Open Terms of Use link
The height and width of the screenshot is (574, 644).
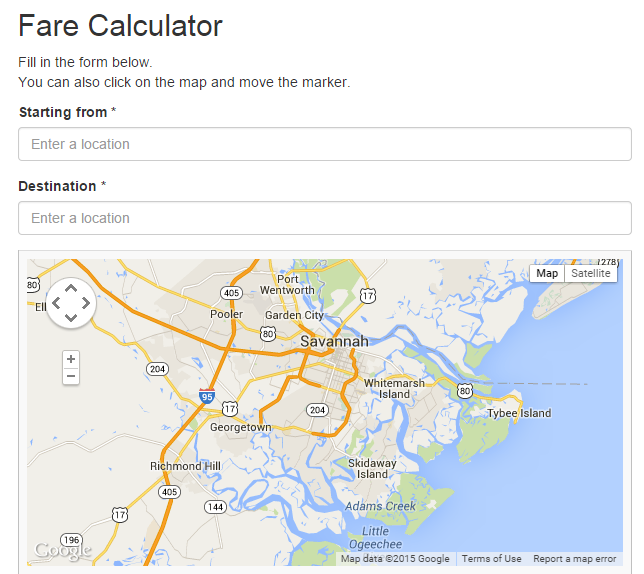coord(491,559)
